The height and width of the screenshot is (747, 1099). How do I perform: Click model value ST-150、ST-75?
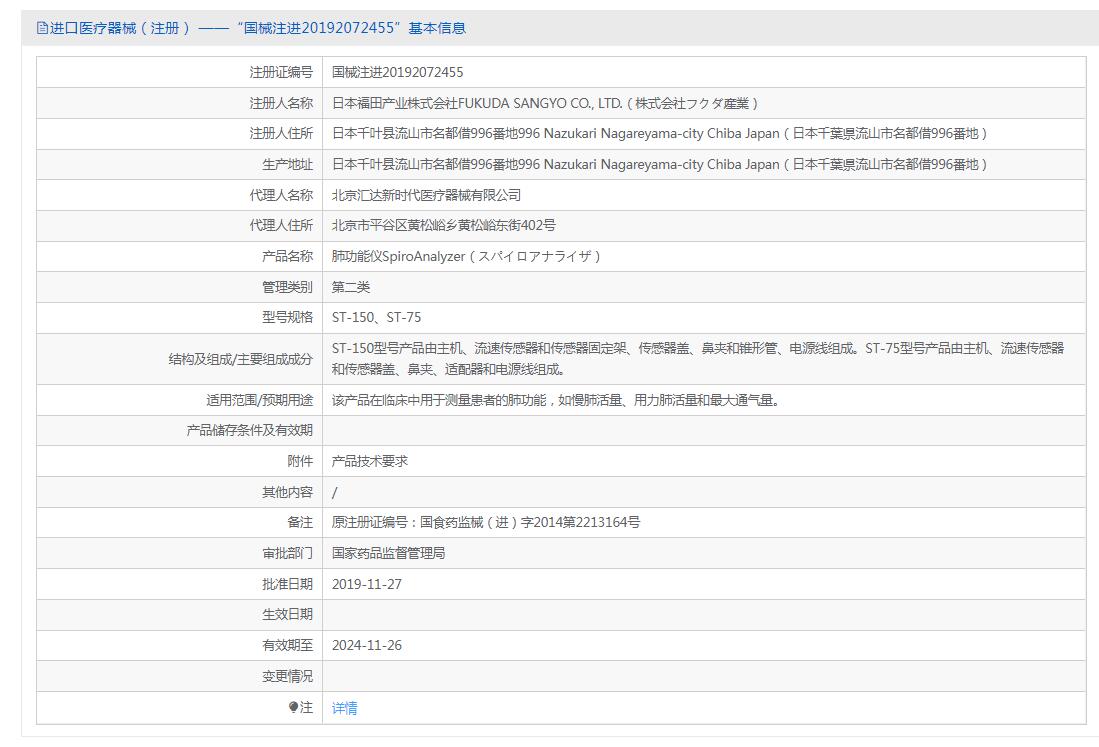376,317
